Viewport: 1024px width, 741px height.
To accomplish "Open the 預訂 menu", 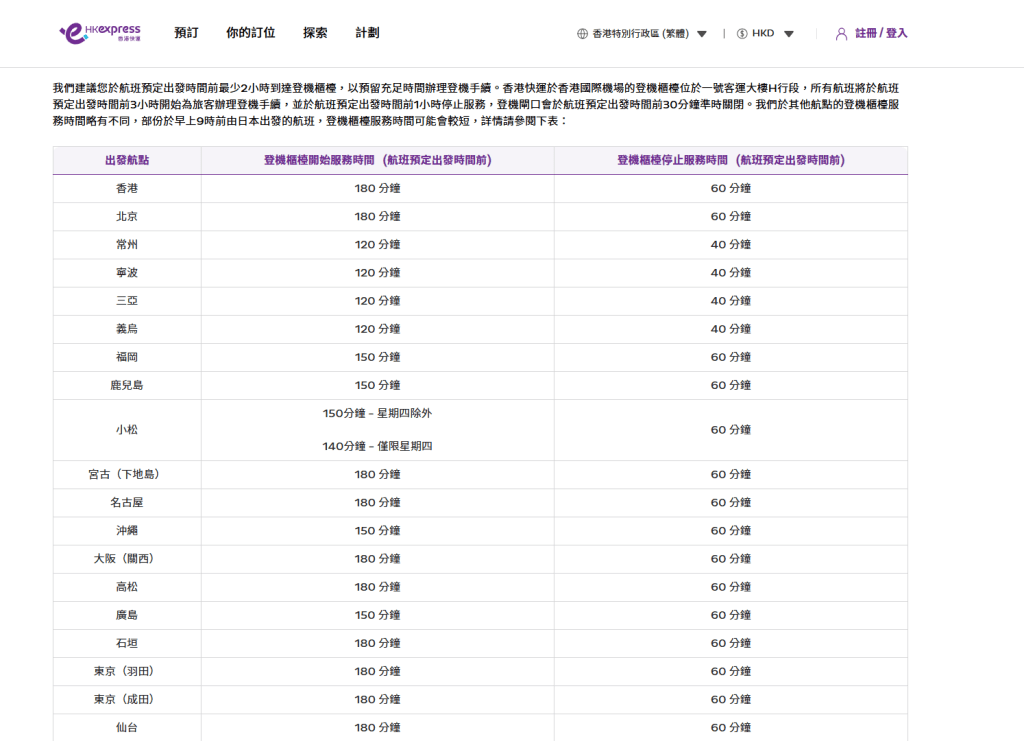I will tap(186, 33).
